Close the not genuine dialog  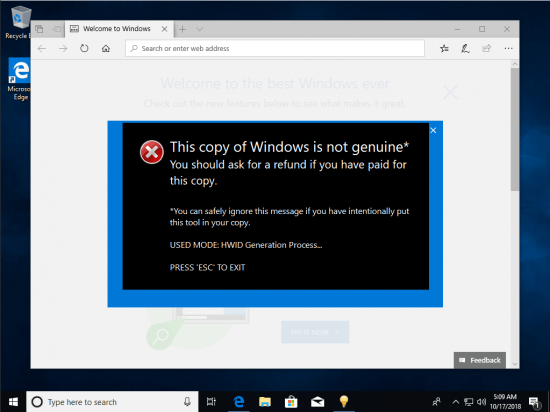pyautogui.click(x=433, y=130)
